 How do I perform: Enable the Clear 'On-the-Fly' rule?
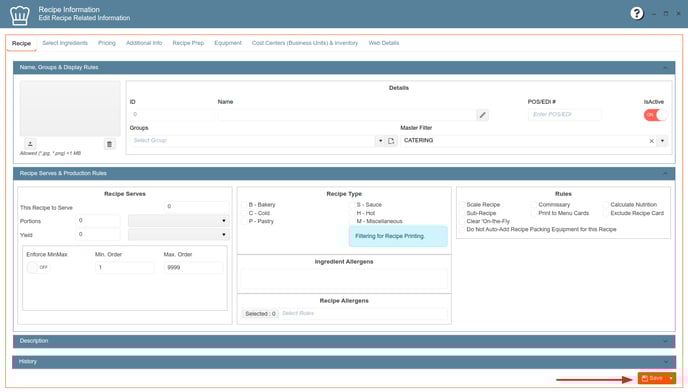pyautogui.click(x=462, y=221)
